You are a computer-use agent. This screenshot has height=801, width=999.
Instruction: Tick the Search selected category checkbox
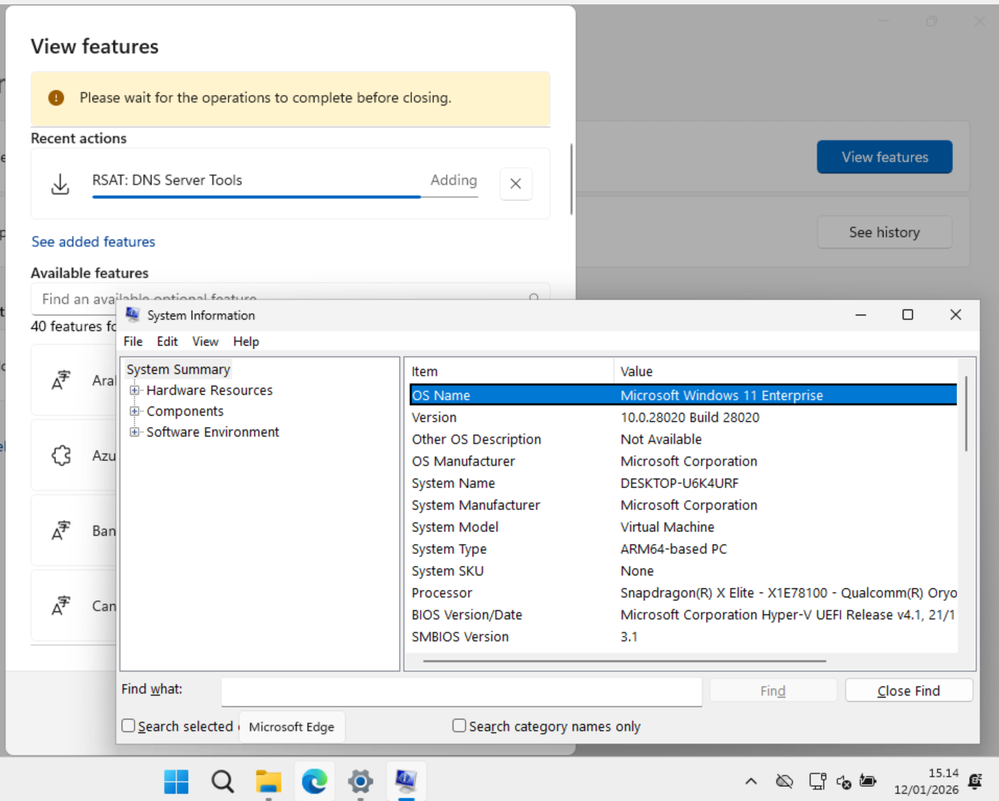point(128,726)
